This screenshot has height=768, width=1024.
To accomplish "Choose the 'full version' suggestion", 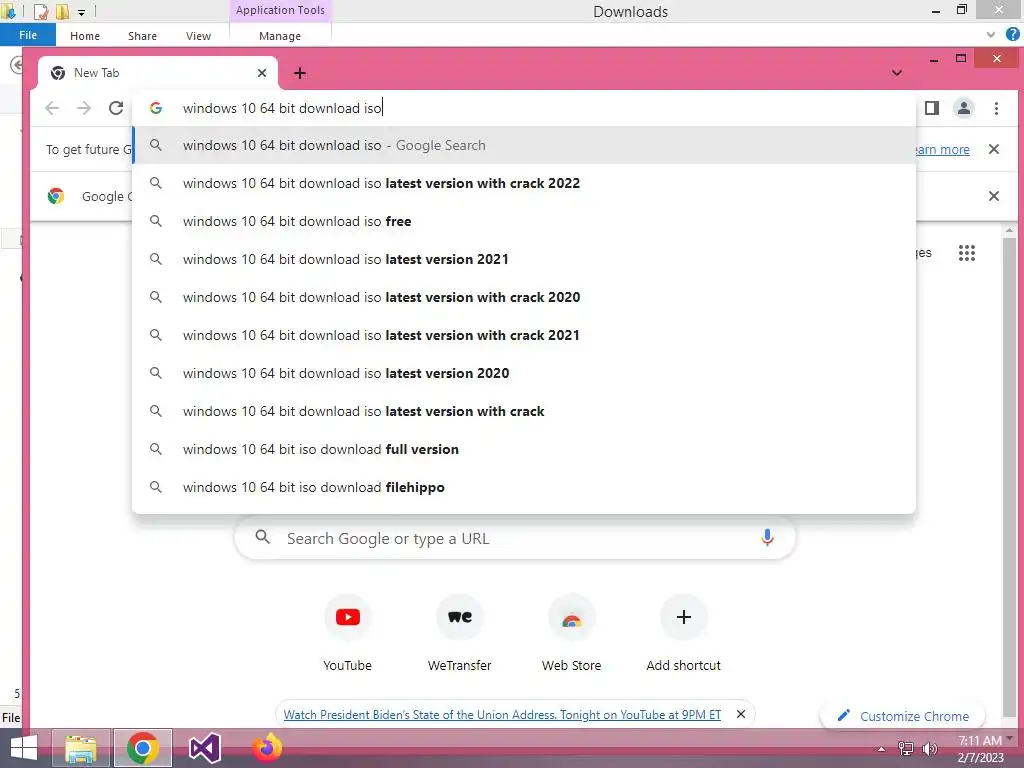I will [524, 449].
